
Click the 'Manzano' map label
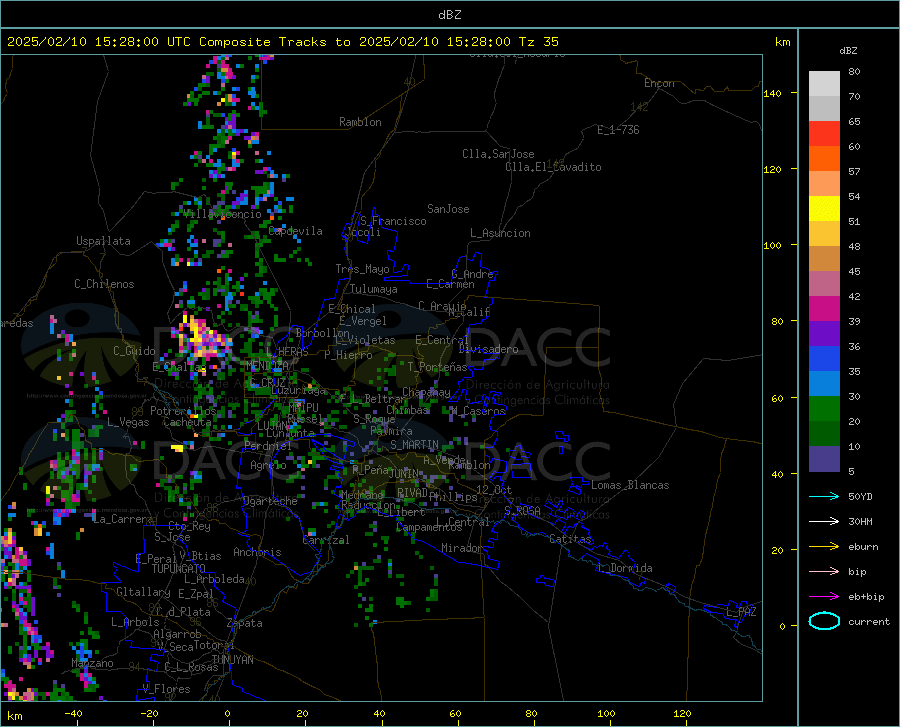point(92,663)
